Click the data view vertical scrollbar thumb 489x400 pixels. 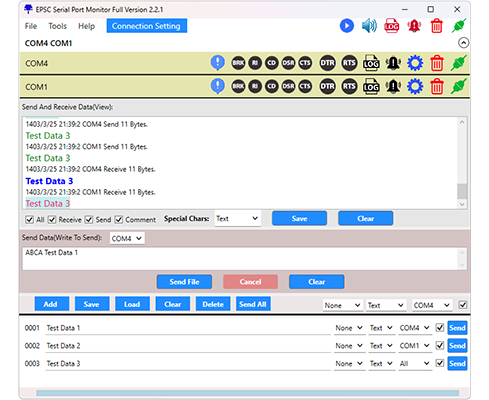(x=462, y=191)
